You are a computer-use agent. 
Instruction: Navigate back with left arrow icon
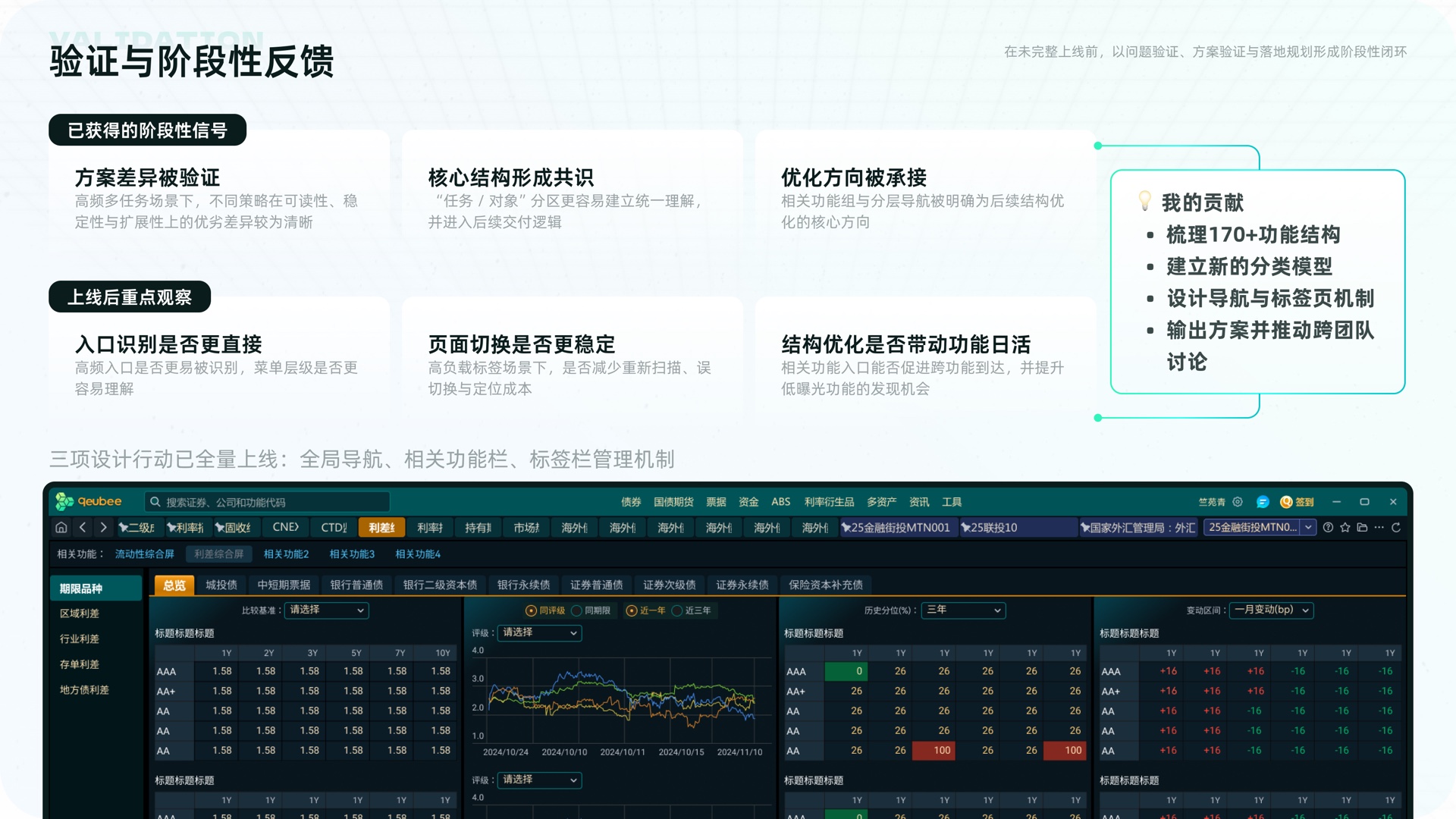click(x=83, y=527)
